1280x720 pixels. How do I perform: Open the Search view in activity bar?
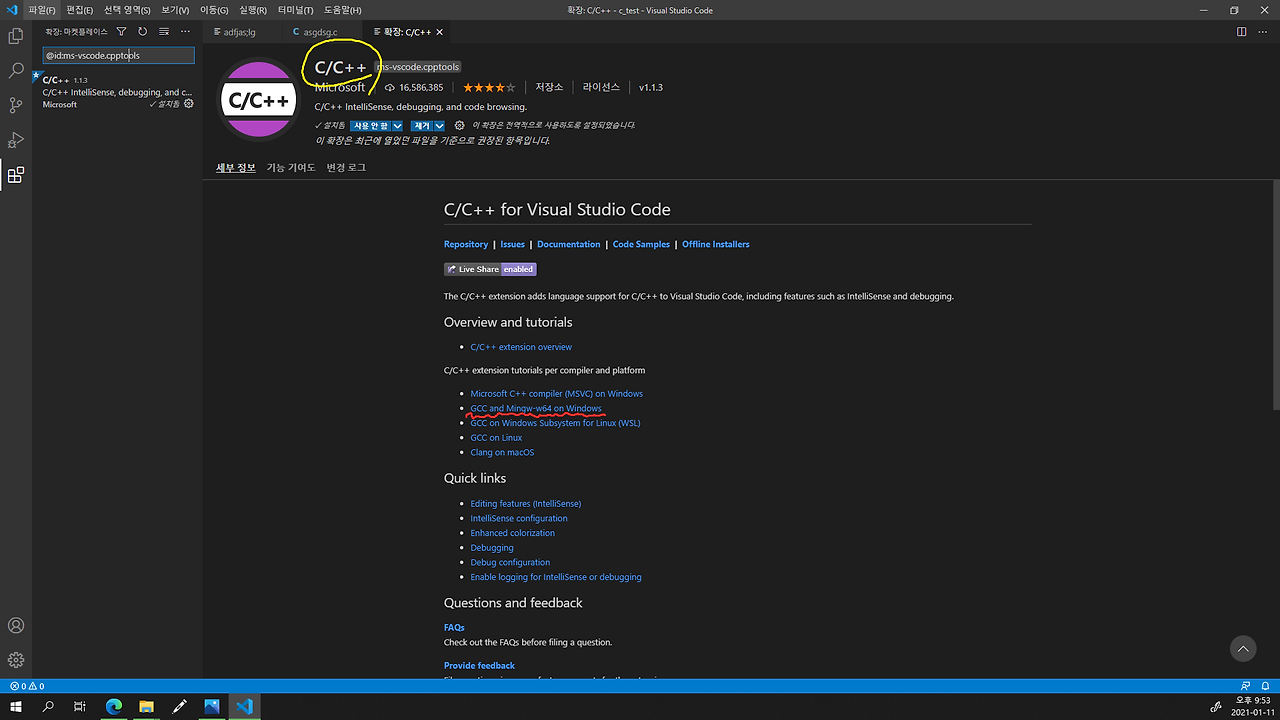16,71
